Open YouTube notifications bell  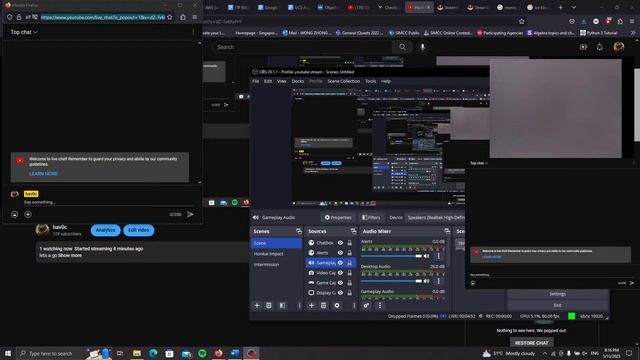600,47
